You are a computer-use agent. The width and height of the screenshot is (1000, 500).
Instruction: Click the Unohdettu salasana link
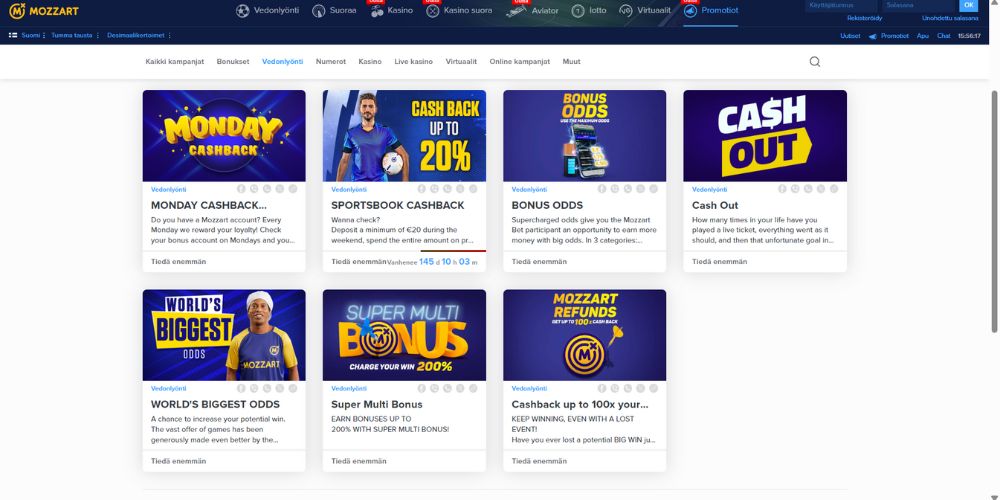[x=950, y=18]
